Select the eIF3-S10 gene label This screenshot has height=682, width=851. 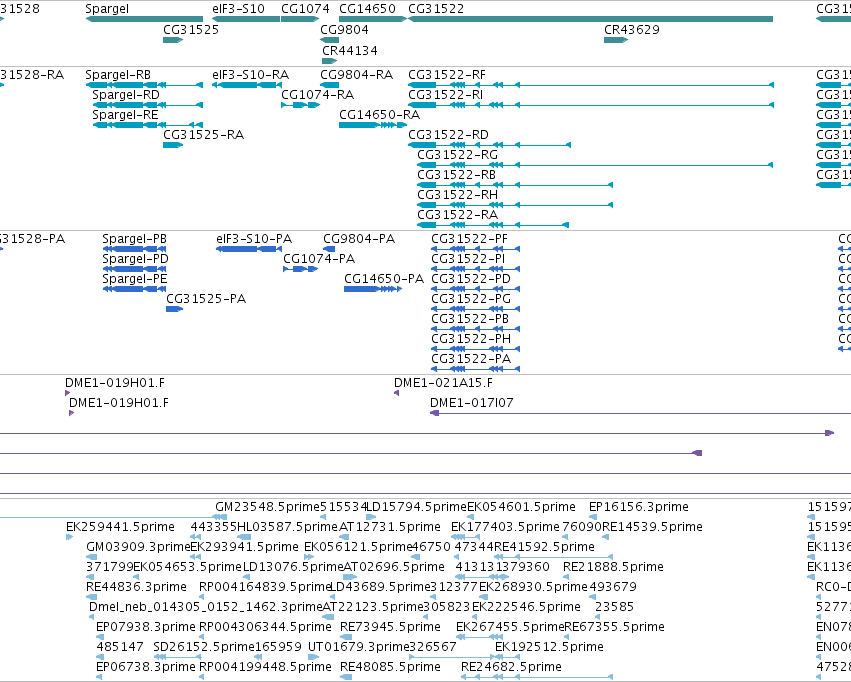(238, 9)
